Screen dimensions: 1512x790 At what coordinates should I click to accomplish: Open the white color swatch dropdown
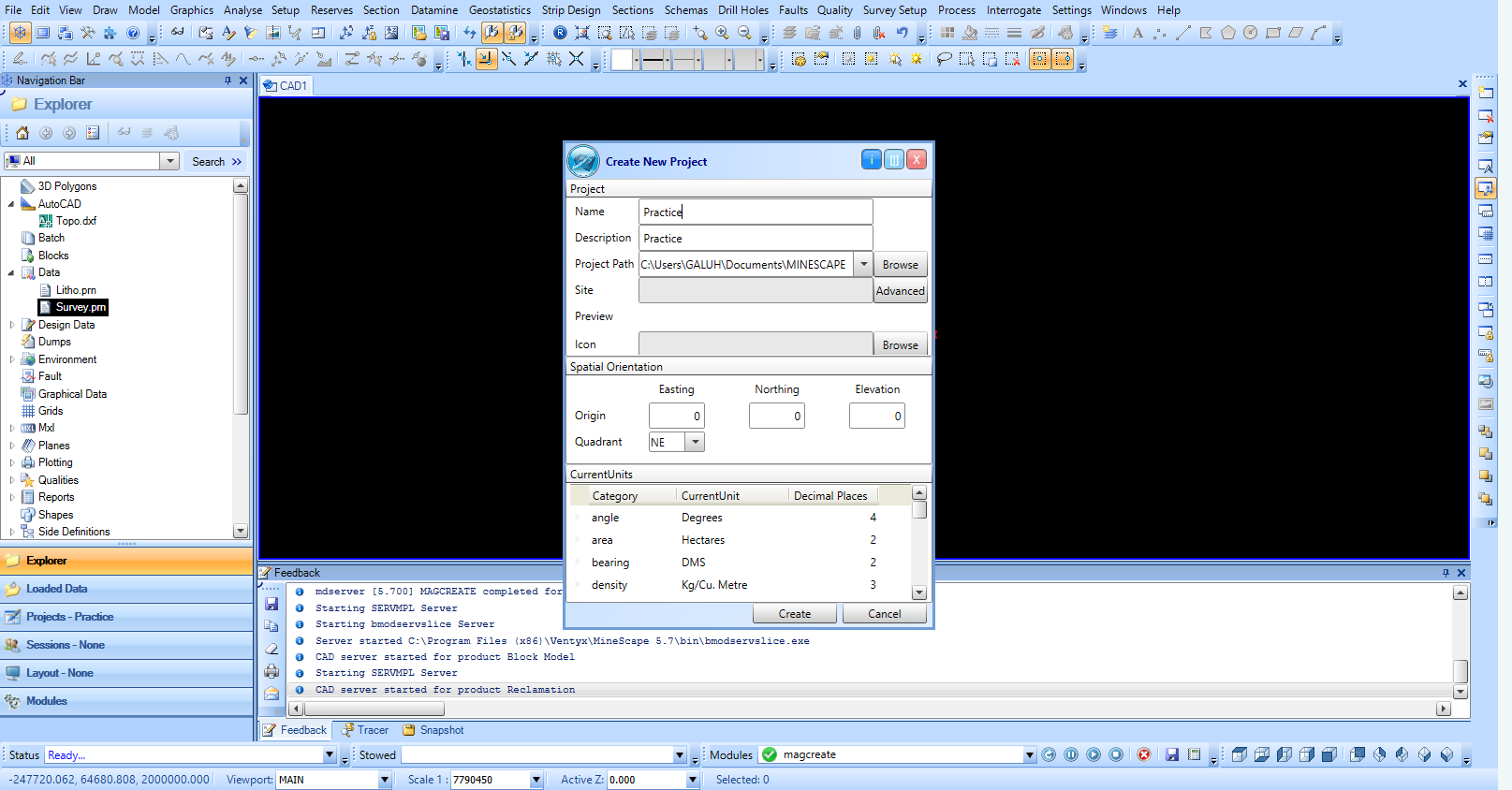(x=637, y=60)
